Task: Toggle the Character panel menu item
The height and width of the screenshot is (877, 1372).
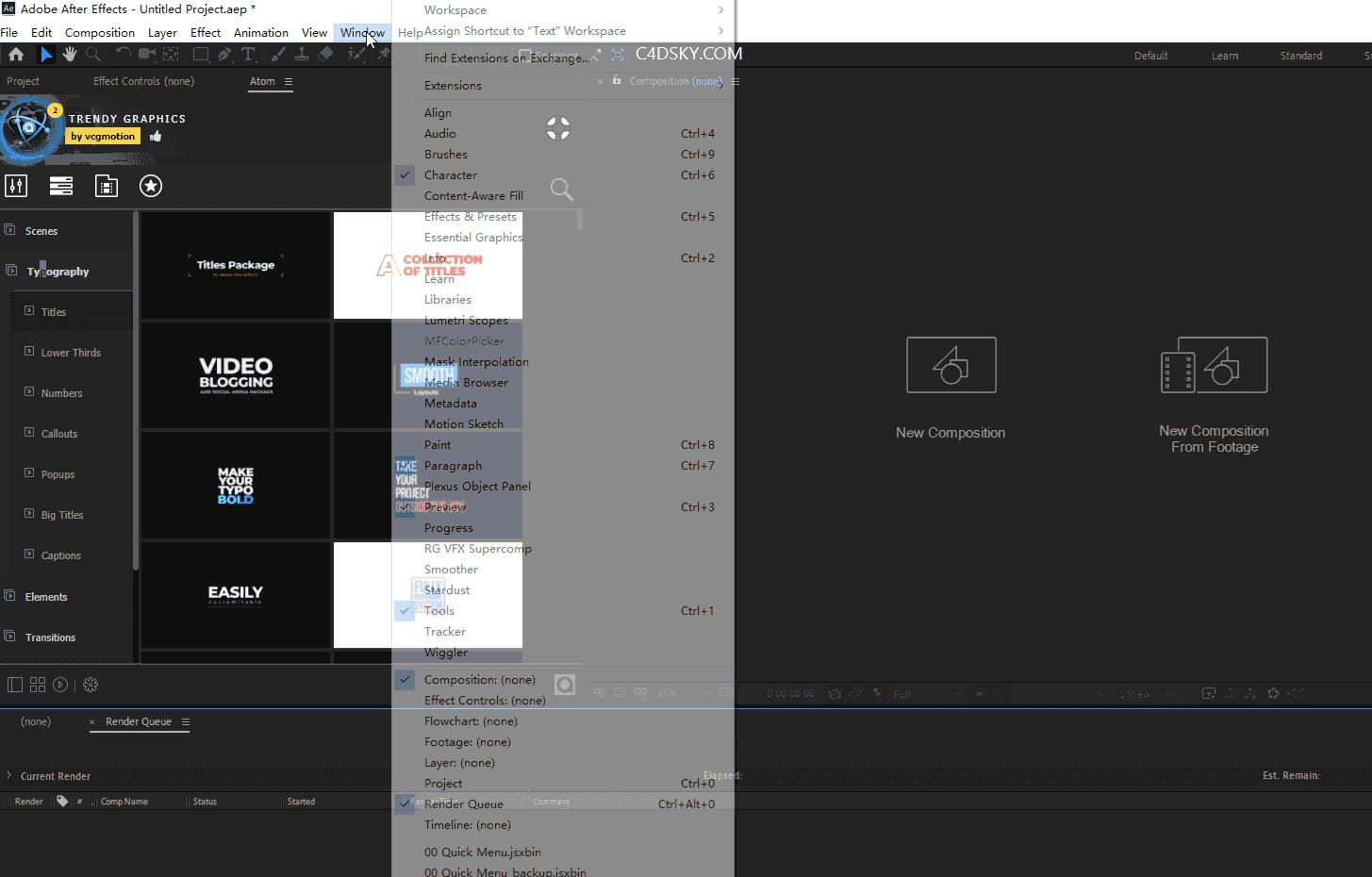Action: click(563, 174)
